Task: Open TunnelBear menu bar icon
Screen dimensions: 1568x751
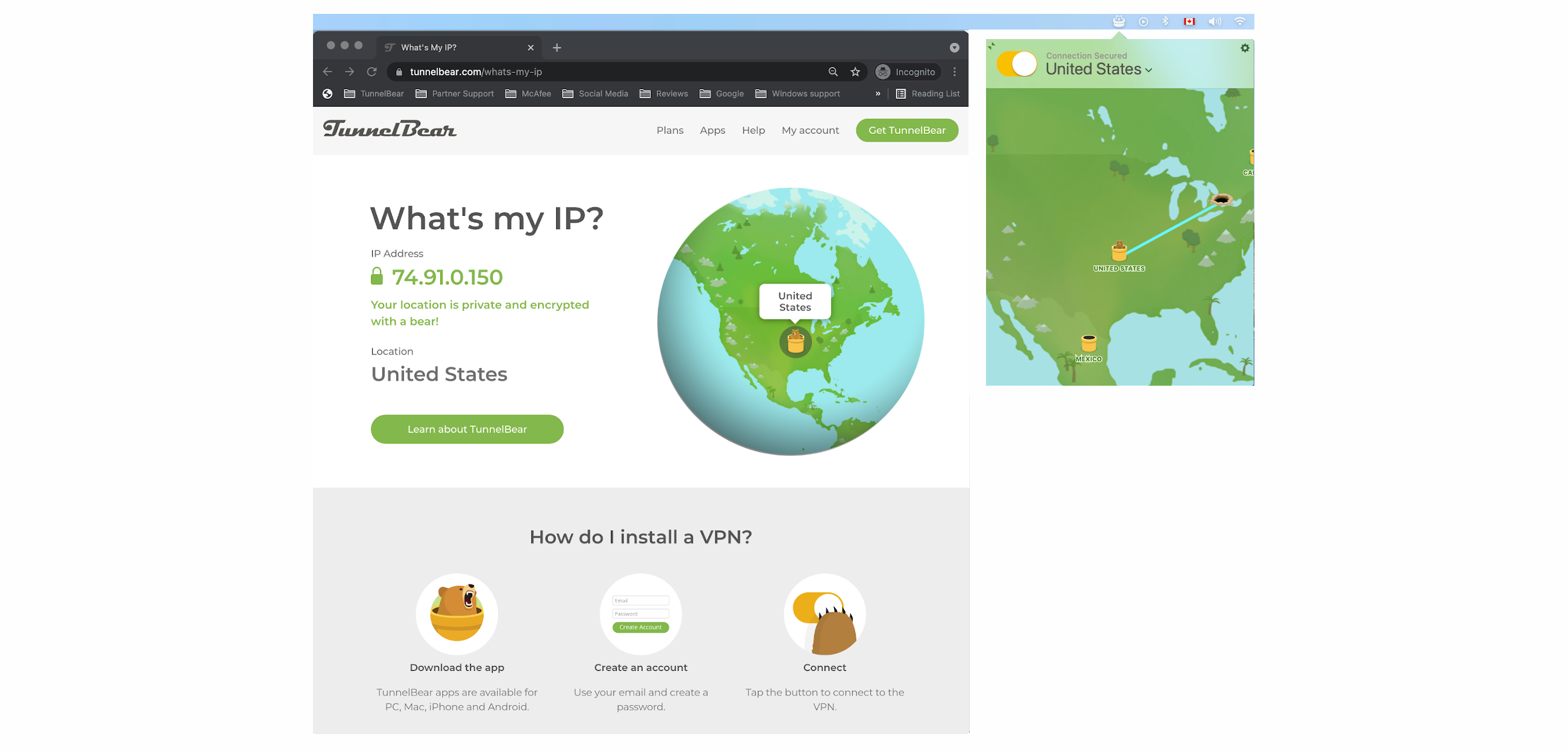Action: 1119,21
